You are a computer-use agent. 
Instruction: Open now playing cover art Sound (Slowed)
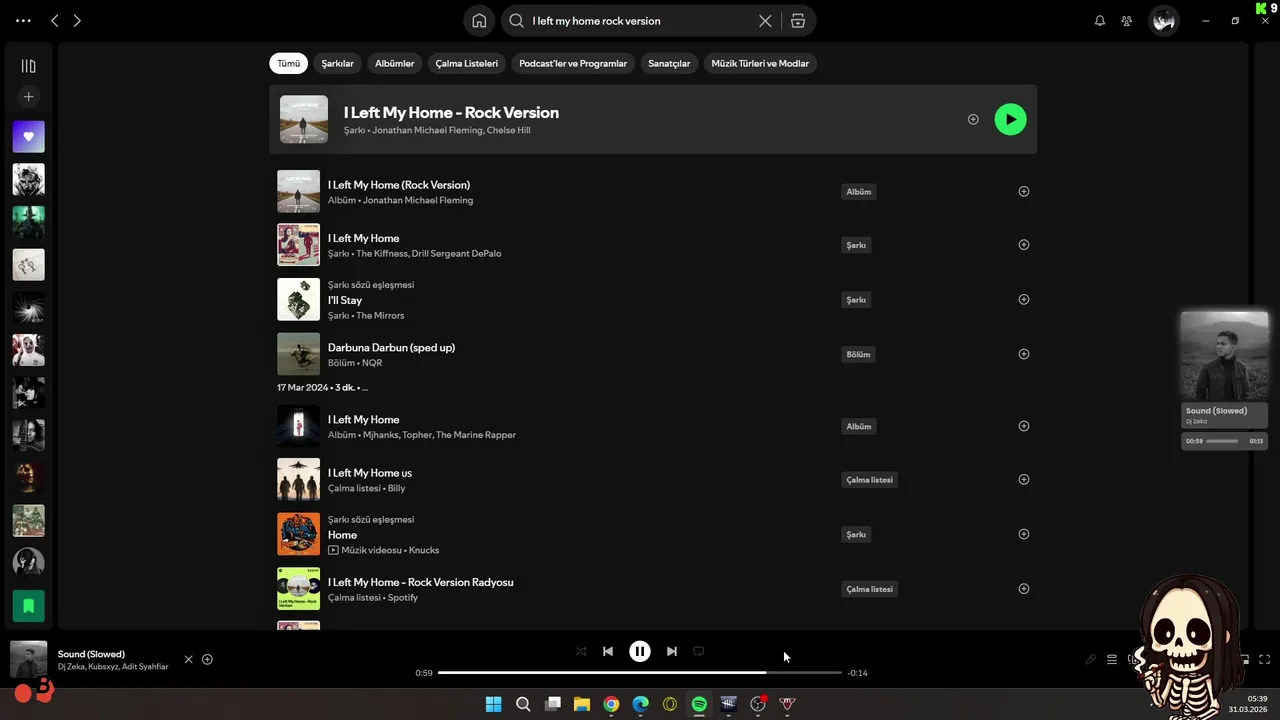click(28, 659)
